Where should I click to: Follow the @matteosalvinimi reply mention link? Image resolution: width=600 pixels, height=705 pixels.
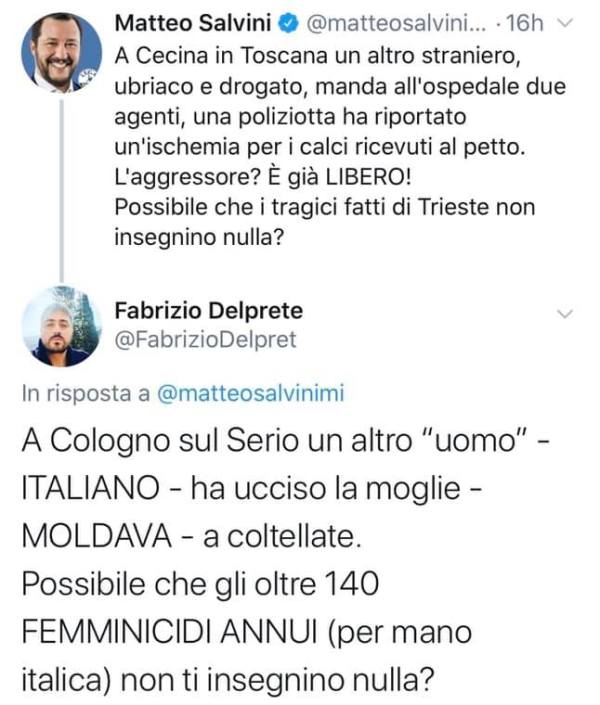point(251,393)
